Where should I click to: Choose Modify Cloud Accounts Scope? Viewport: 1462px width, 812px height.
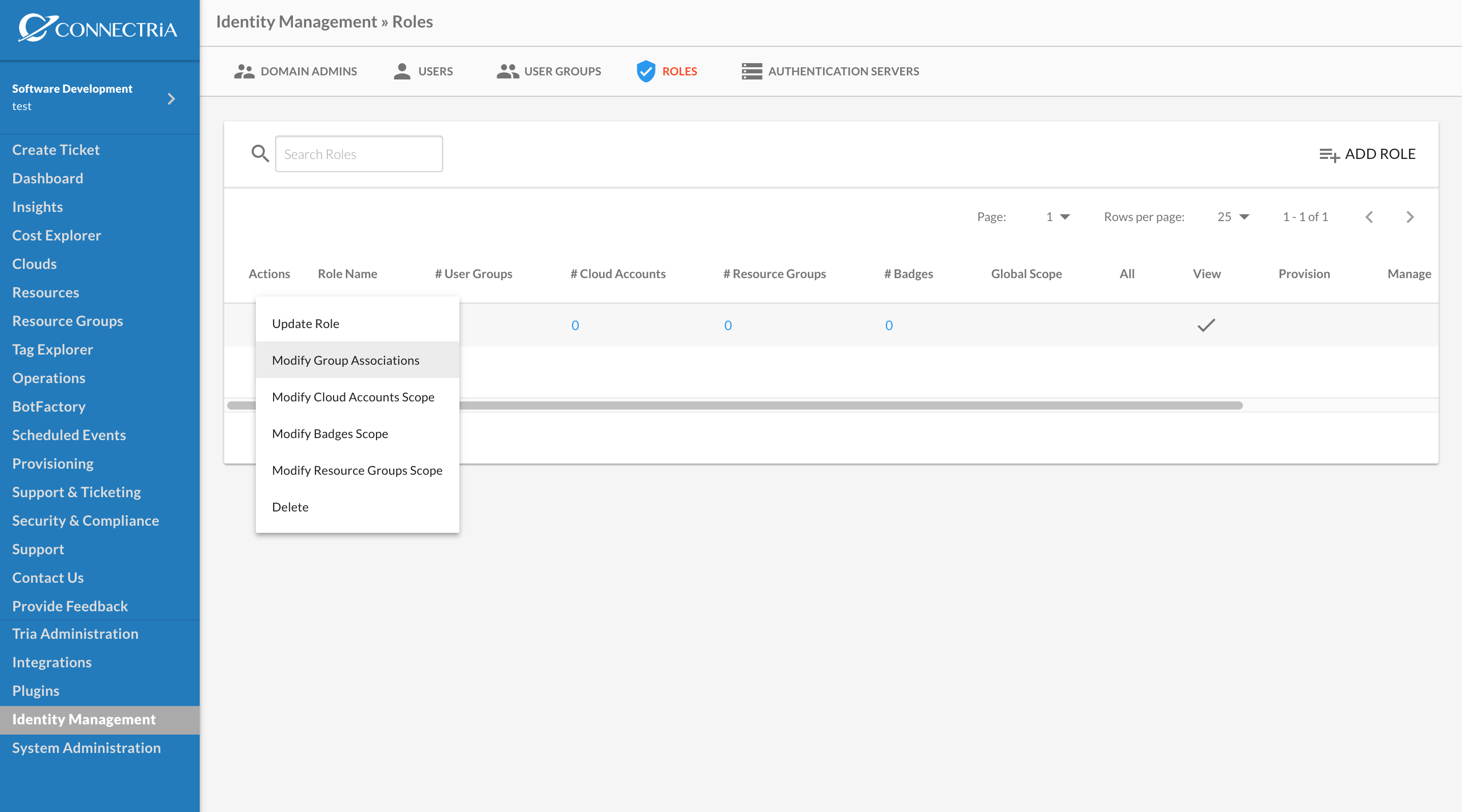357,397
